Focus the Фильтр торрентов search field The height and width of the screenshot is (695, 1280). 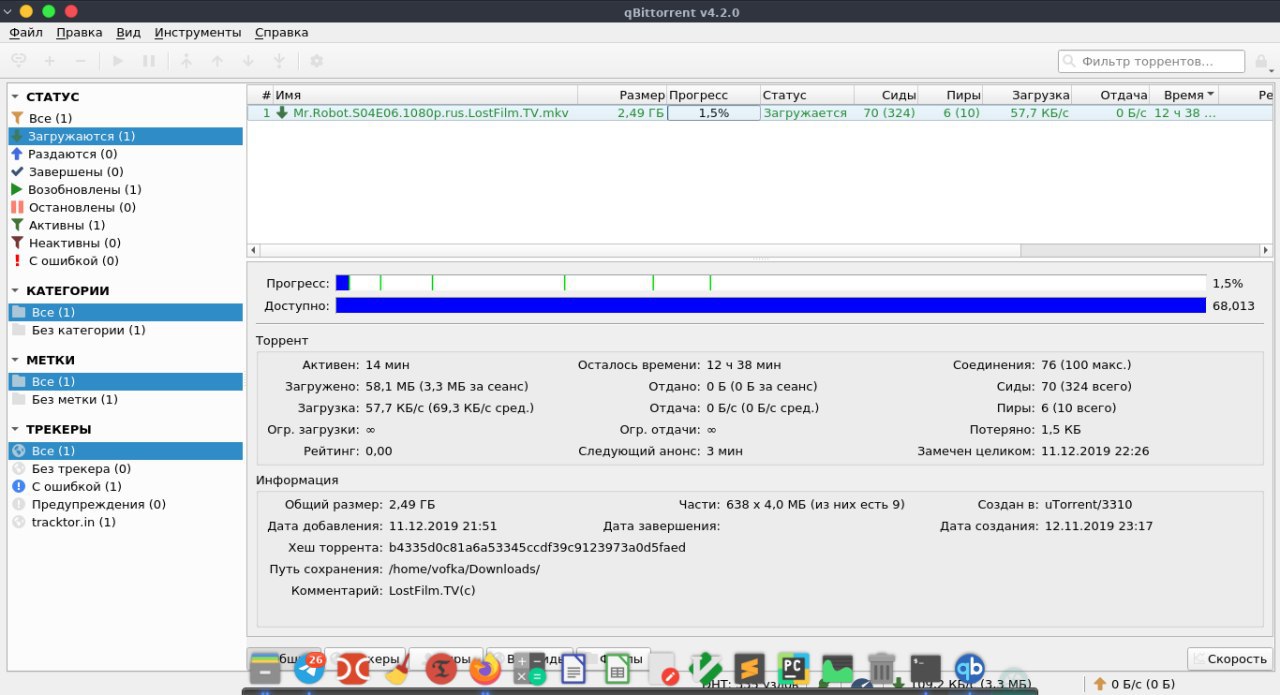1152,62
